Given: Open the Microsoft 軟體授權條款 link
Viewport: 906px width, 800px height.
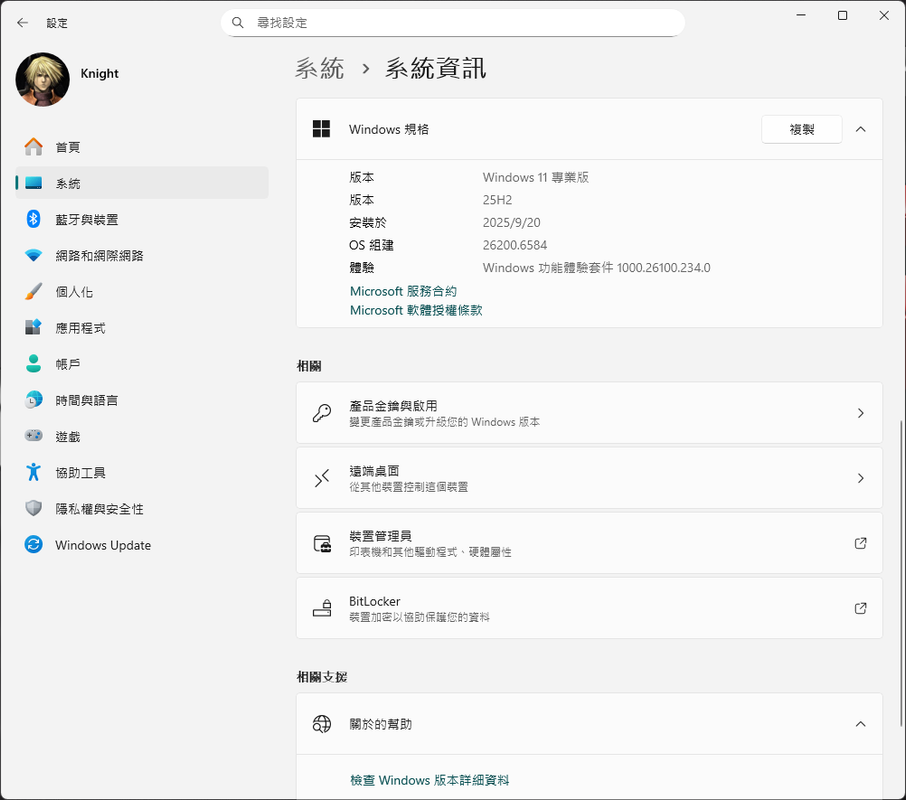Looking at the screenshot, I should [x=416, y=310].
